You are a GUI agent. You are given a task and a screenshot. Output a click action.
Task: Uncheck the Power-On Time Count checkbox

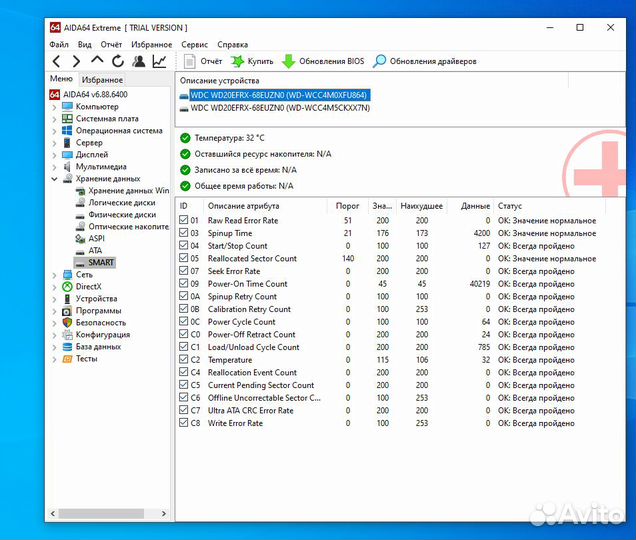(x=183, y=283)
